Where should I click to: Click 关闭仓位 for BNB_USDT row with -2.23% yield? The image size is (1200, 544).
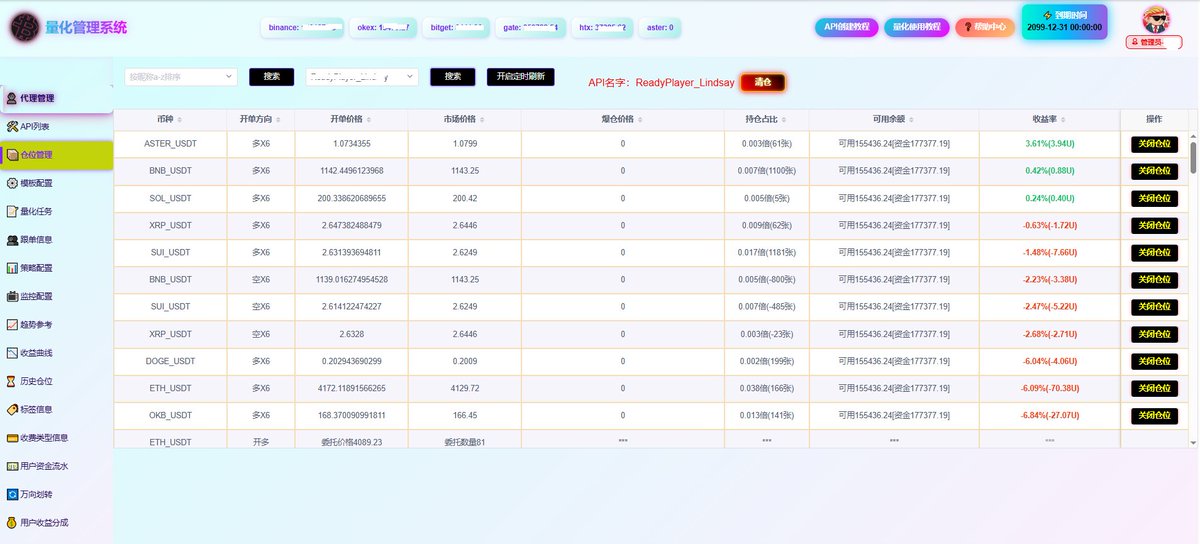(x=1154, y=279)
